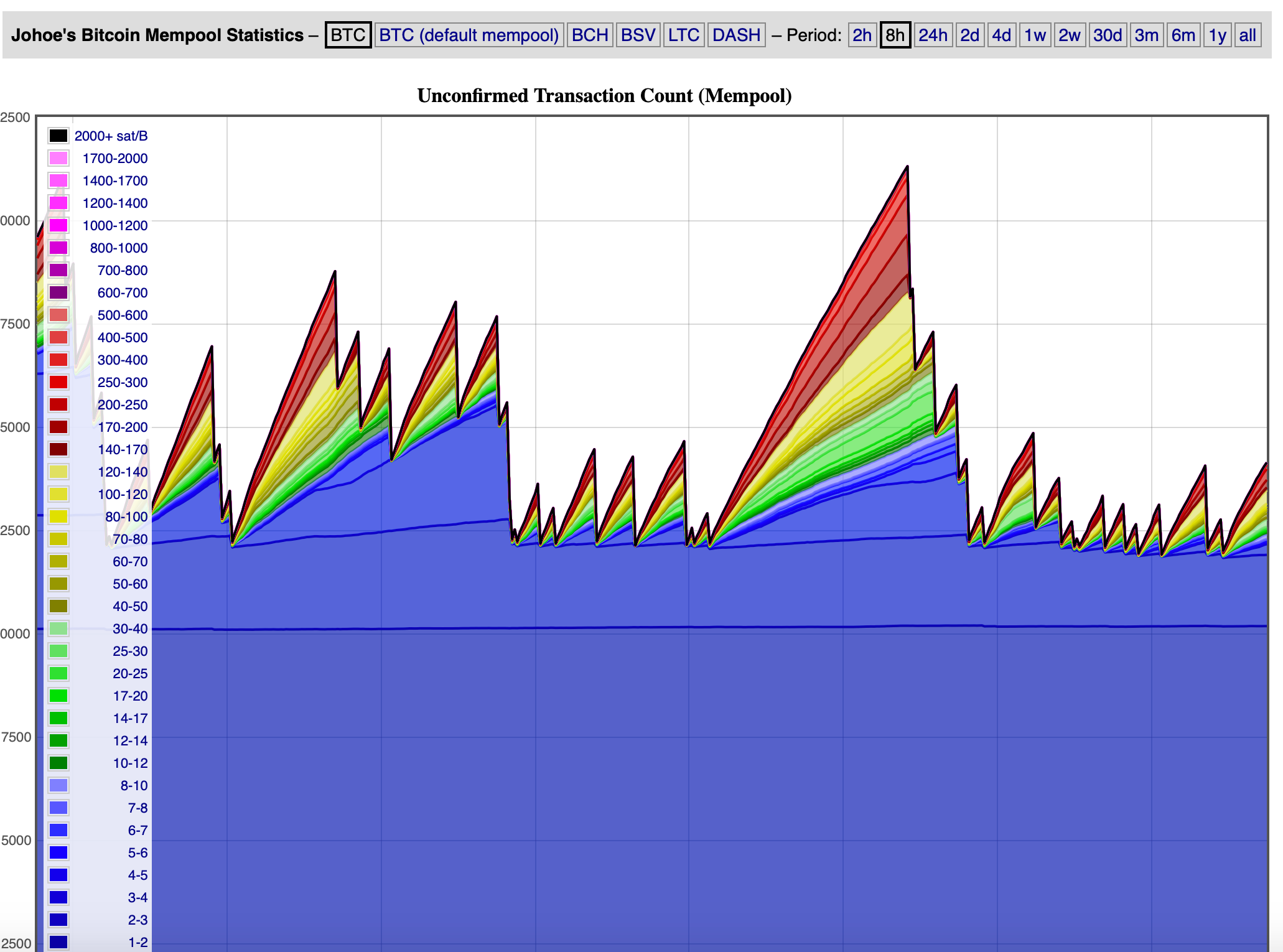The height and width of the screenshot is (952, 1283).
Task: Toggle the 200-250 red legend swatch
Action: [58, 404]
